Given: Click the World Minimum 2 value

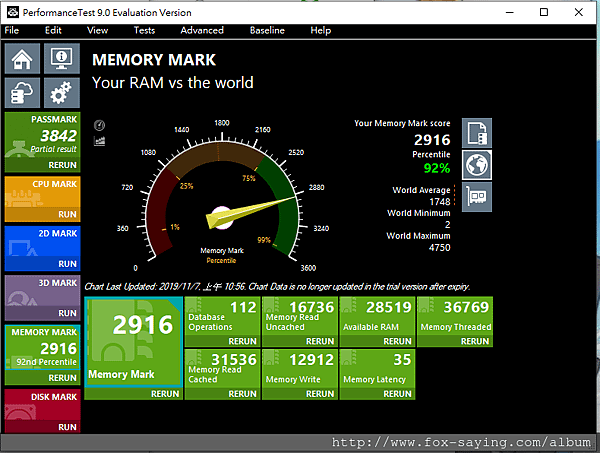Looking at the screenshot, I should 447,225.
